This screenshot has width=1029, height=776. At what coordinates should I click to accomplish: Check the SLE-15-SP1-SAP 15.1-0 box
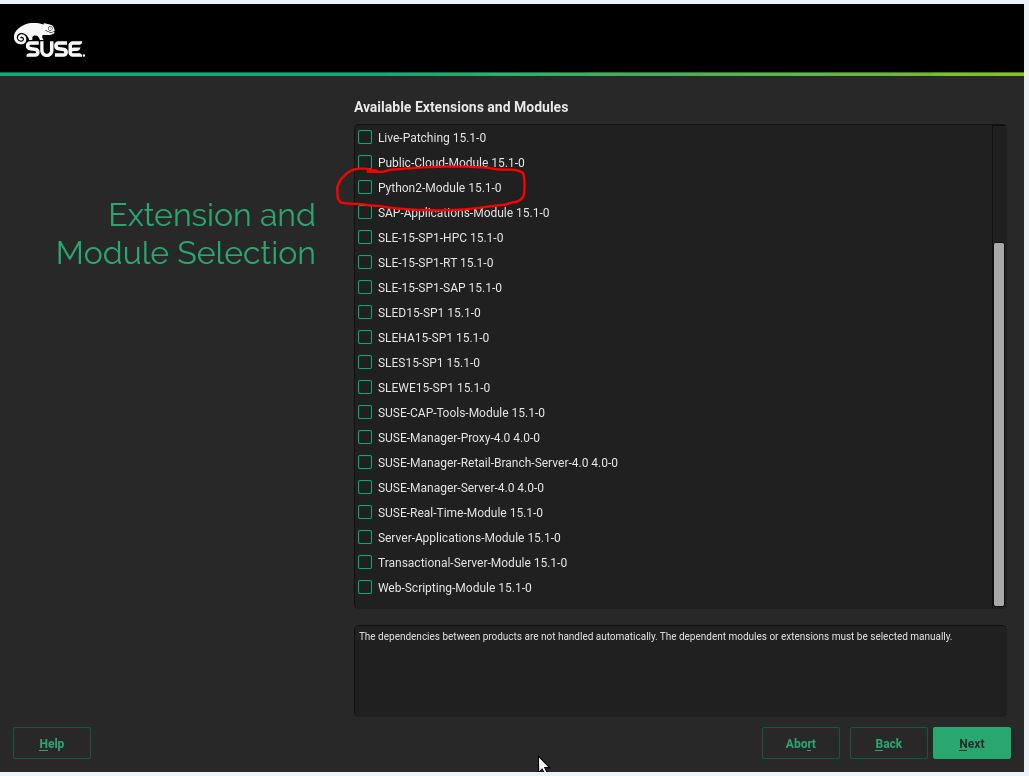point(365,287)
